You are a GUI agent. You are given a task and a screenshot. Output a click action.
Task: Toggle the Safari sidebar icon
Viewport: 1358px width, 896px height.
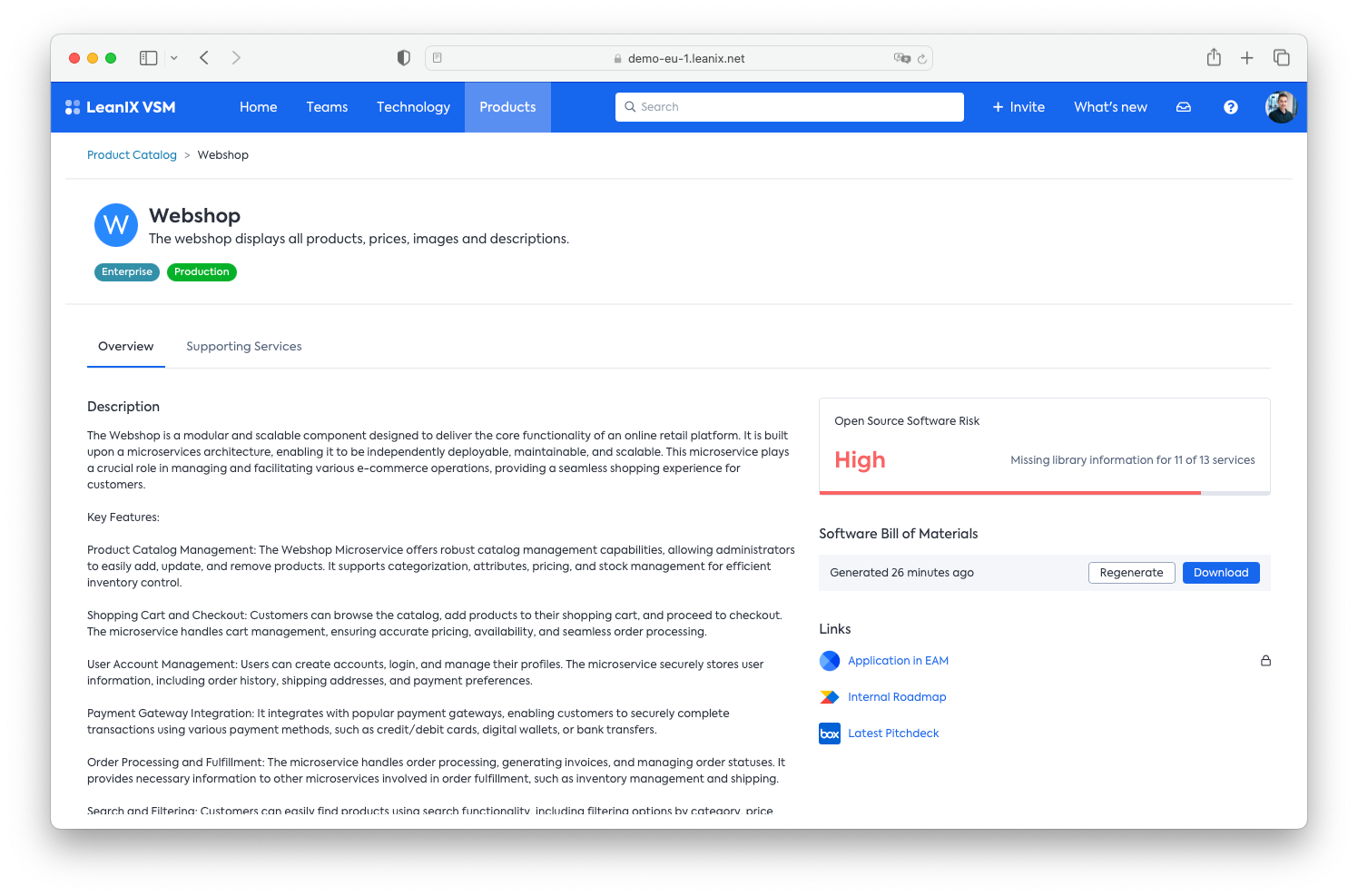[149, 58]
